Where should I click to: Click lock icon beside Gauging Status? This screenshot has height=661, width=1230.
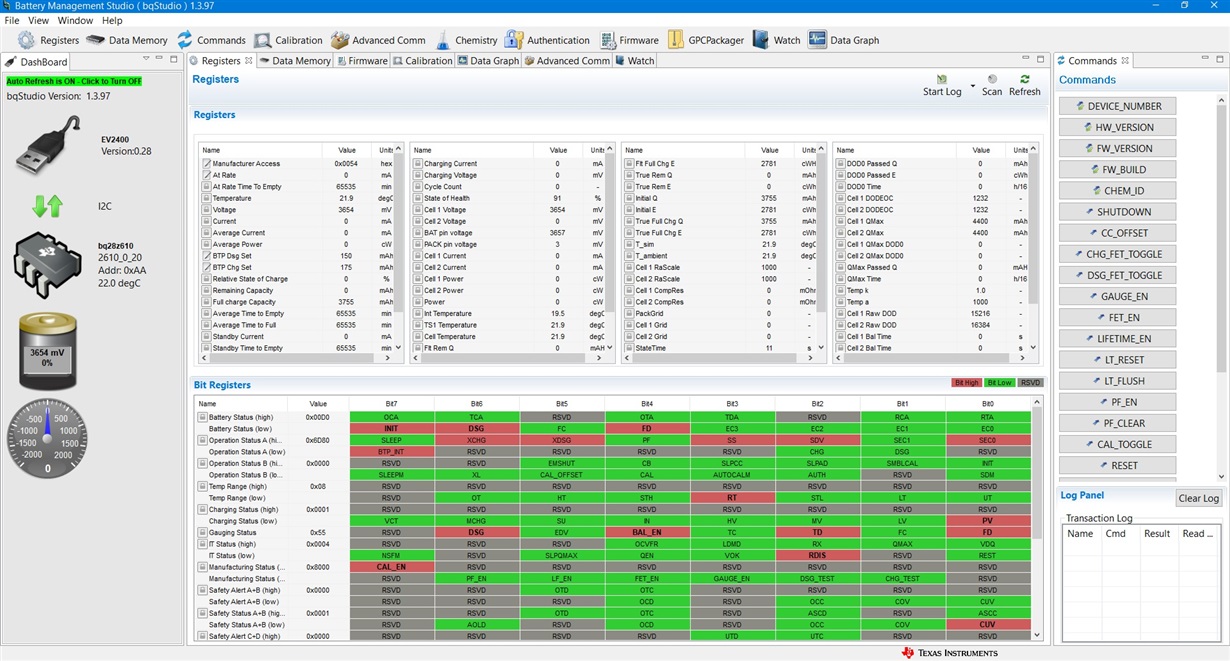pyautogui.click(x=203, y=533)
